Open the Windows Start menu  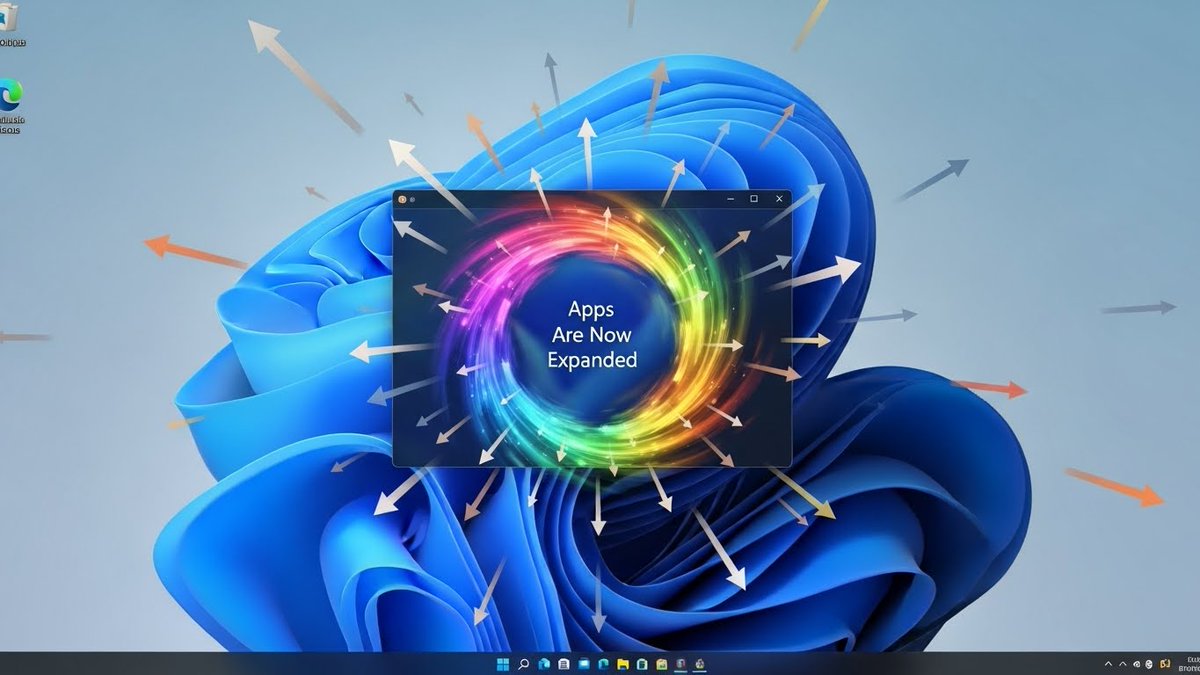(x=503, y=664)
